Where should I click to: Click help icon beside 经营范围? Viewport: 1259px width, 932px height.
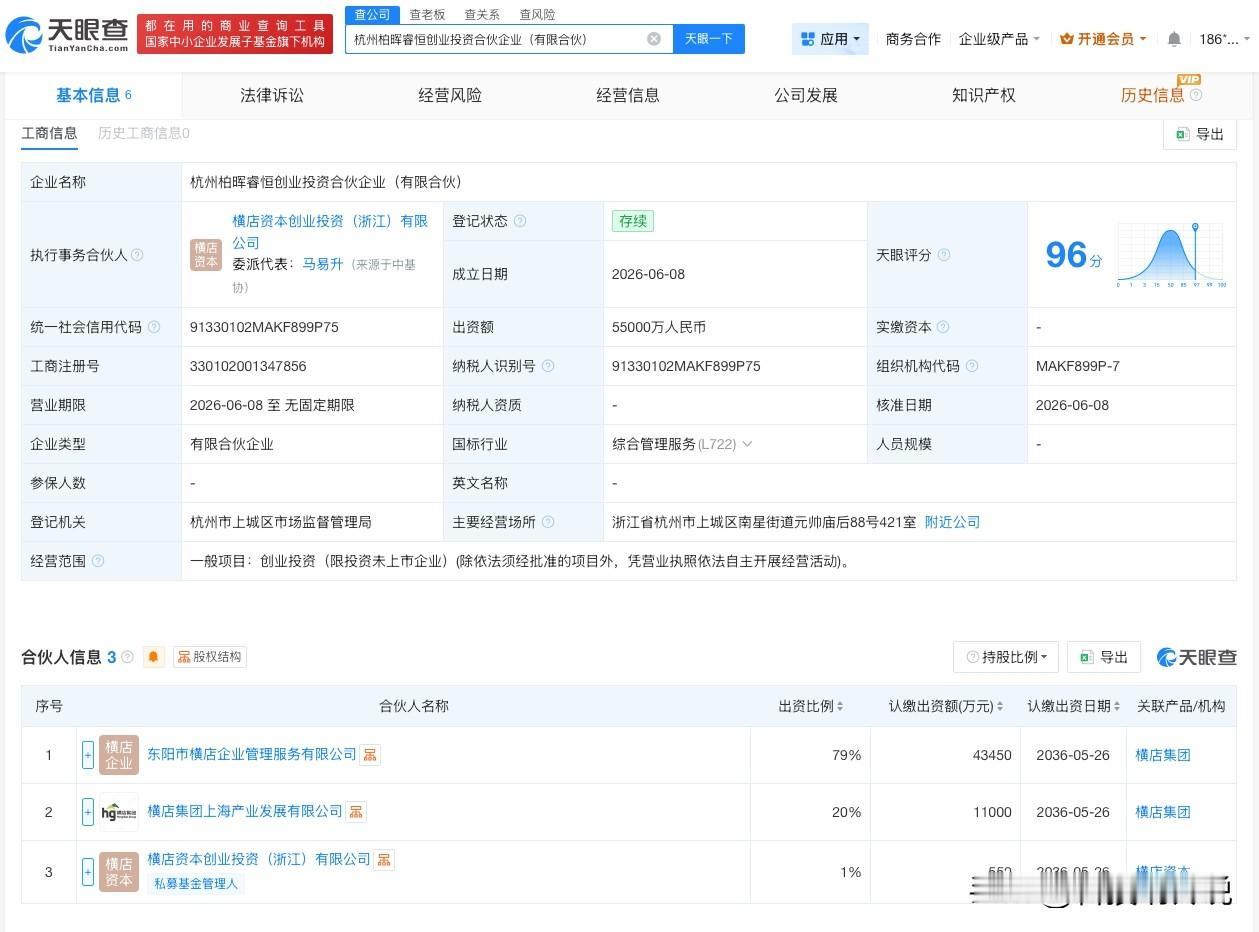(x=98, y=561)
